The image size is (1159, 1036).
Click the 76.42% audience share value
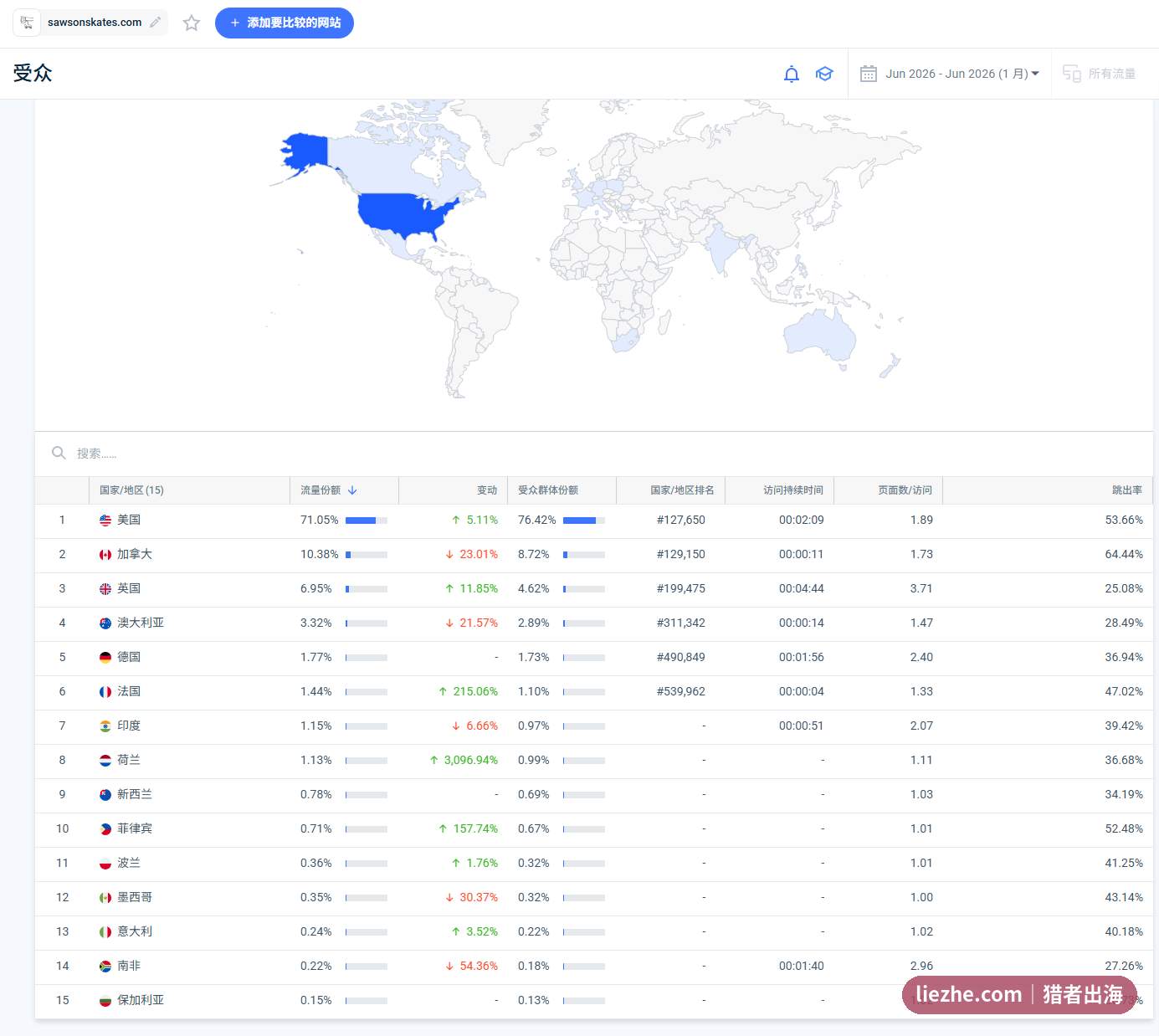tap(537, 520)
